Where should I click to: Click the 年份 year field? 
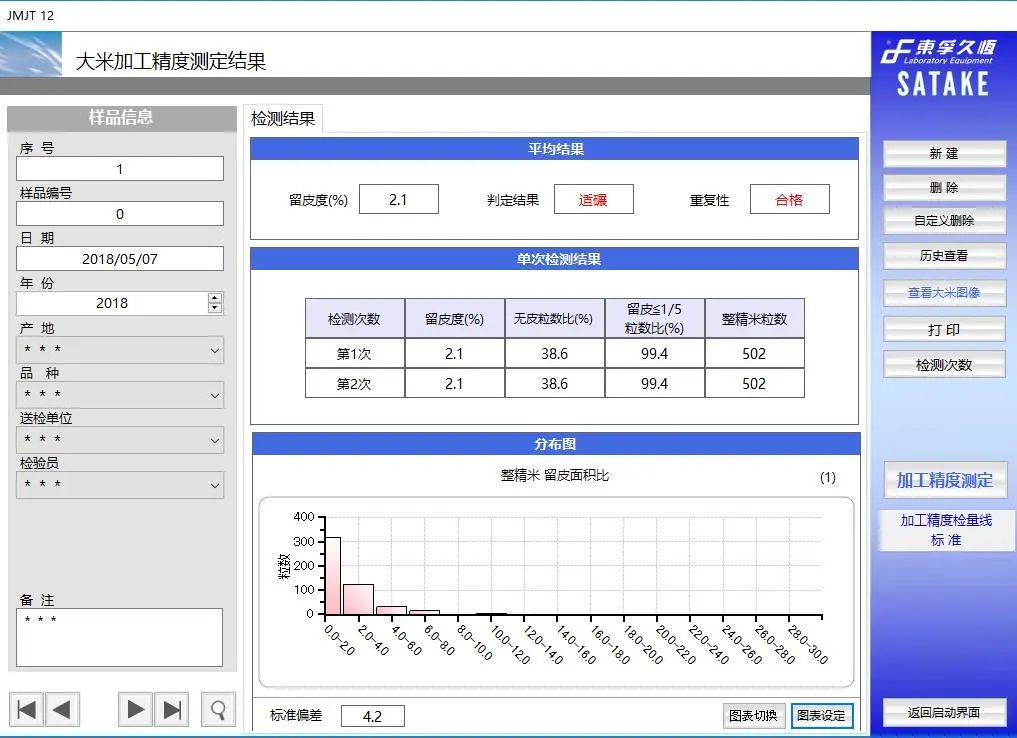[112, 304]
